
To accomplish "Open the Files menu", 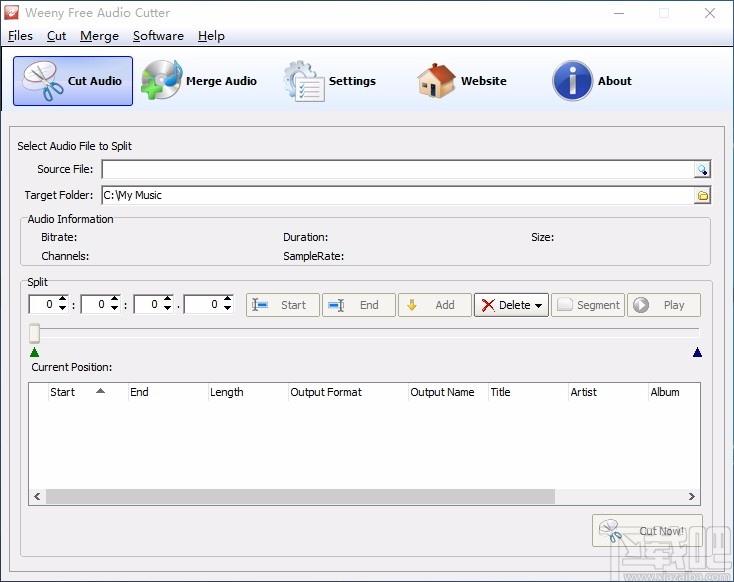I will pyautogui.click(x=20, y=36).
